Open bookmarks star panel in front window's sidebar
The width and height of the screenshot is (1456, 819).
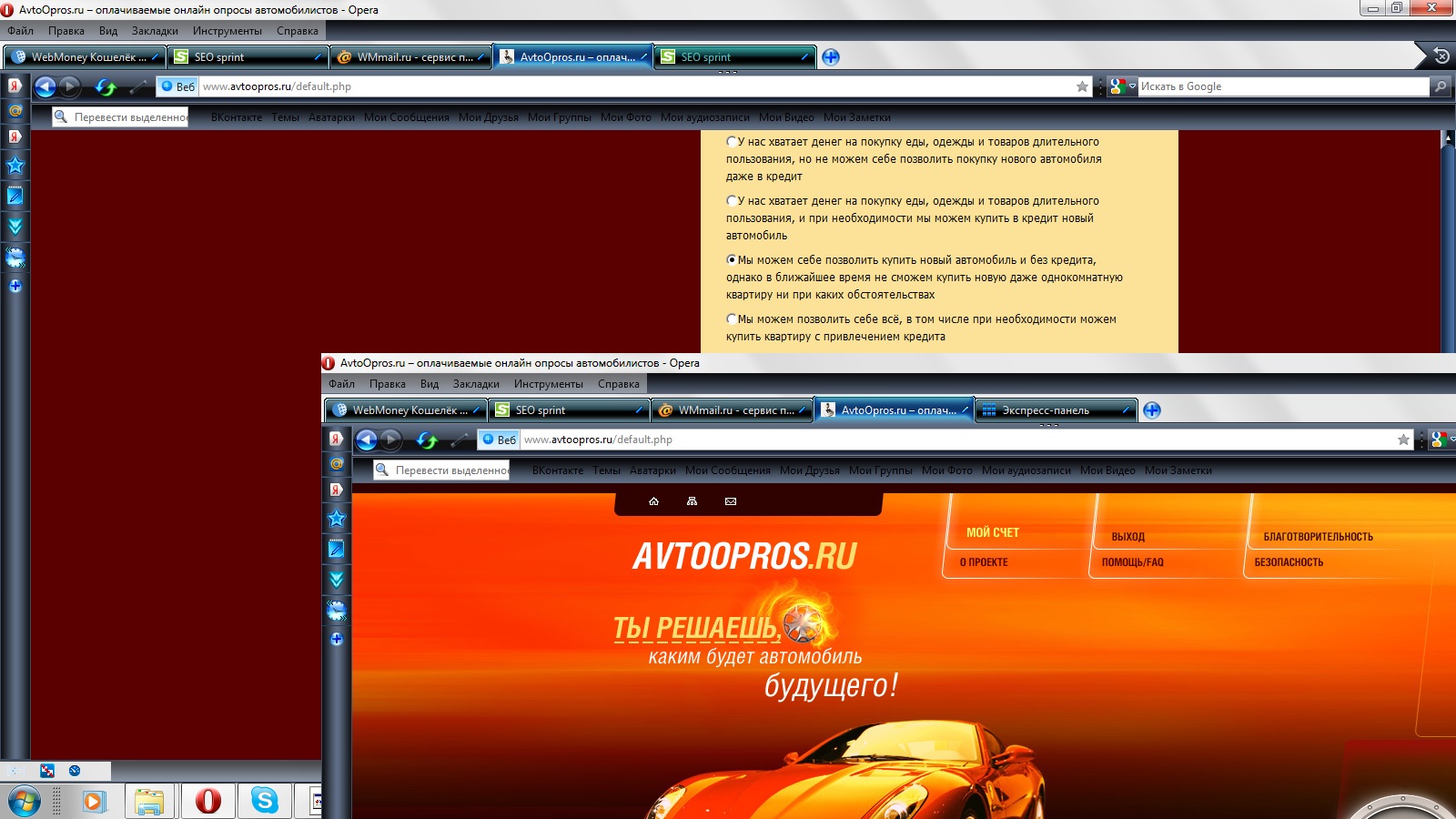click(x=337, y=519)
